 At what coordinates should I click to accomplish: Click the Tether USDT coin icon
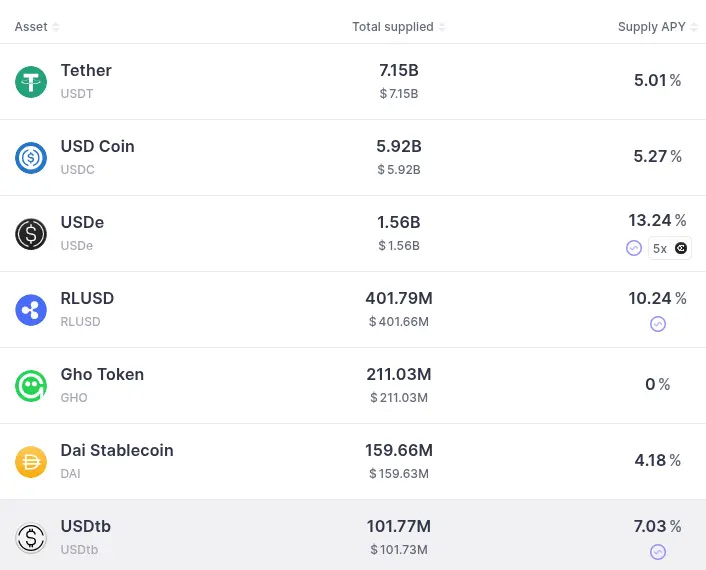(x=31, y=81)
